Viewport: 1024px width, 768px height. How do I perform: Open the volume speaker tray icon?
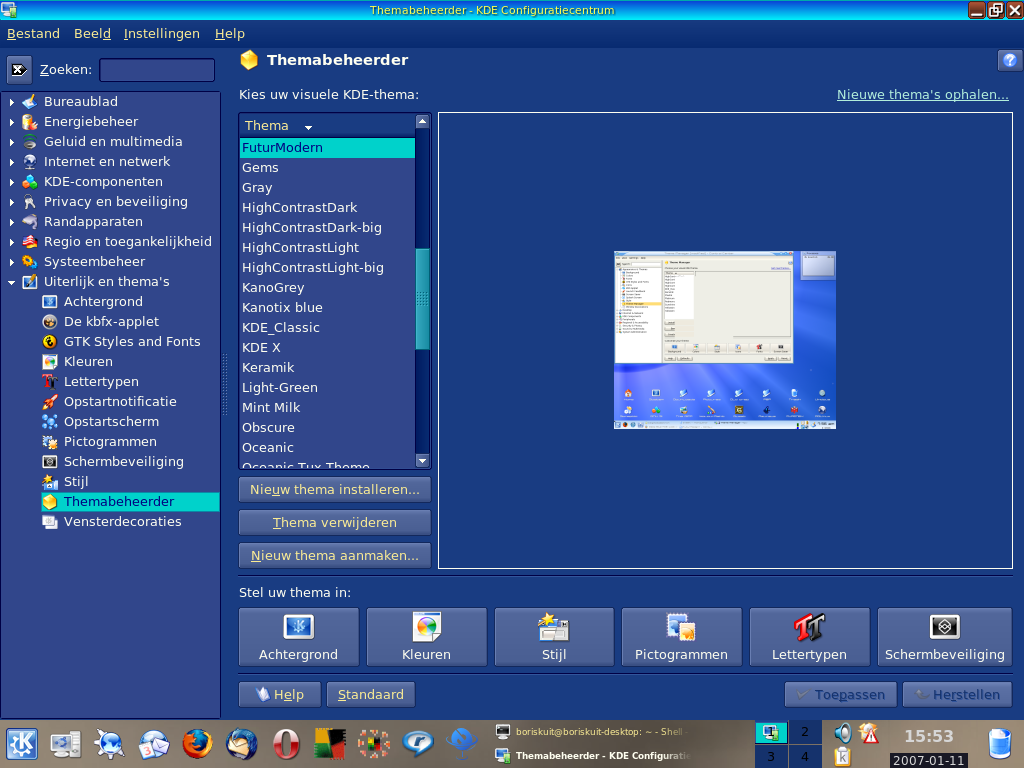pos(842,733)
